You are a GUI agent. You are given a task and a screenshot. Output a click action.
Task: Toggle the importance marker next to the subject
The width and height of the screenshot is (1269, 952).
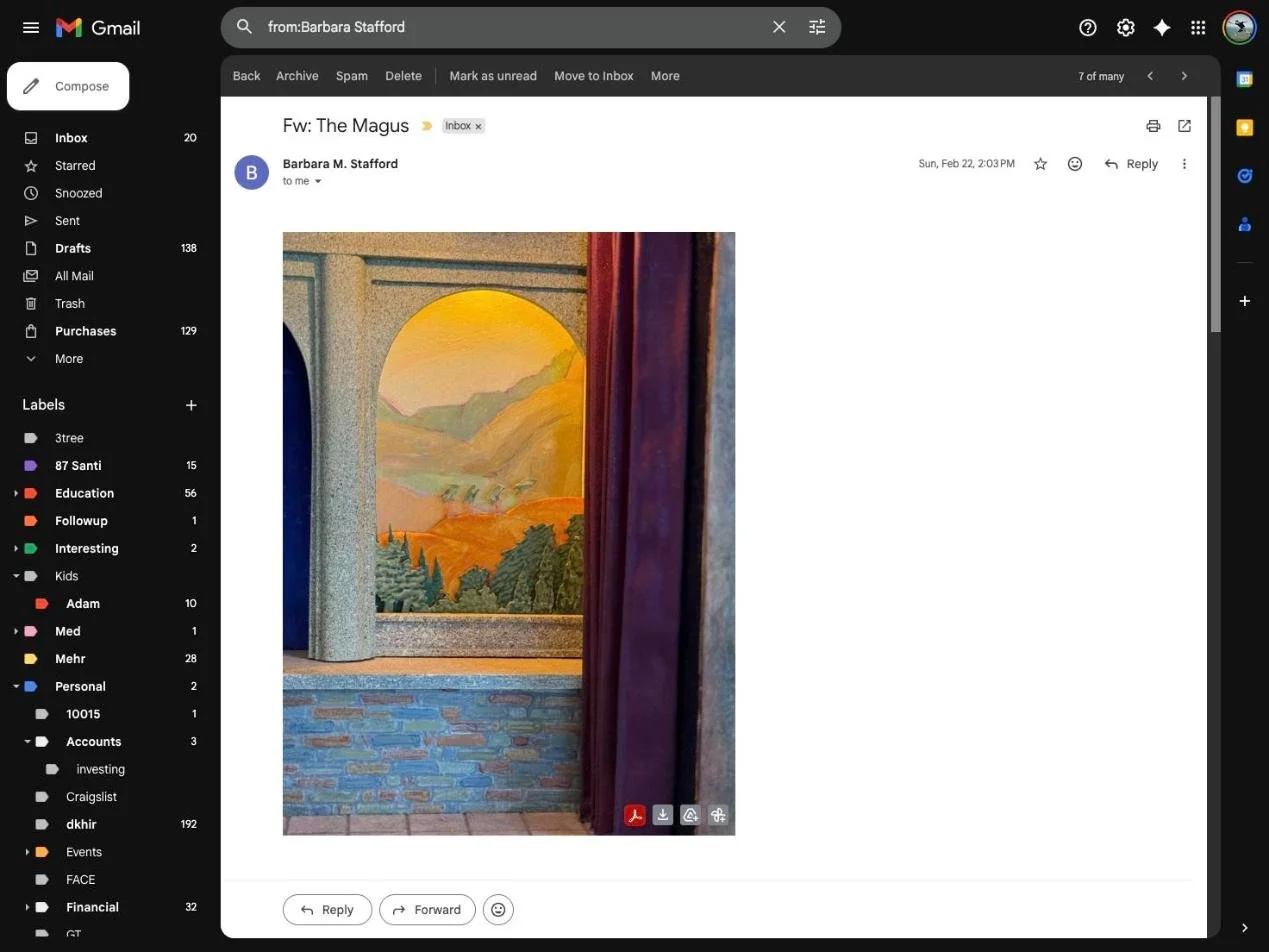click(x=426, y=126)
